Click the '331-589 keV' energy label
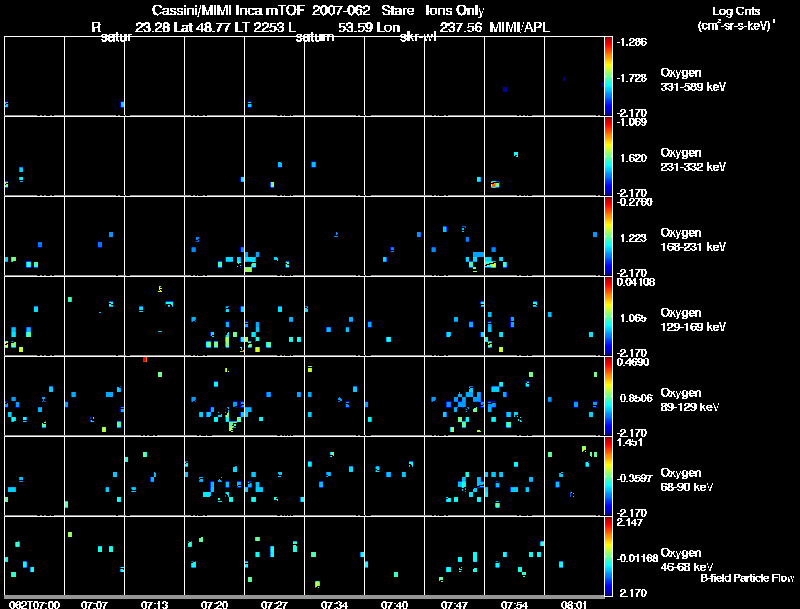The image size is (800, 609). click(693, 87)
